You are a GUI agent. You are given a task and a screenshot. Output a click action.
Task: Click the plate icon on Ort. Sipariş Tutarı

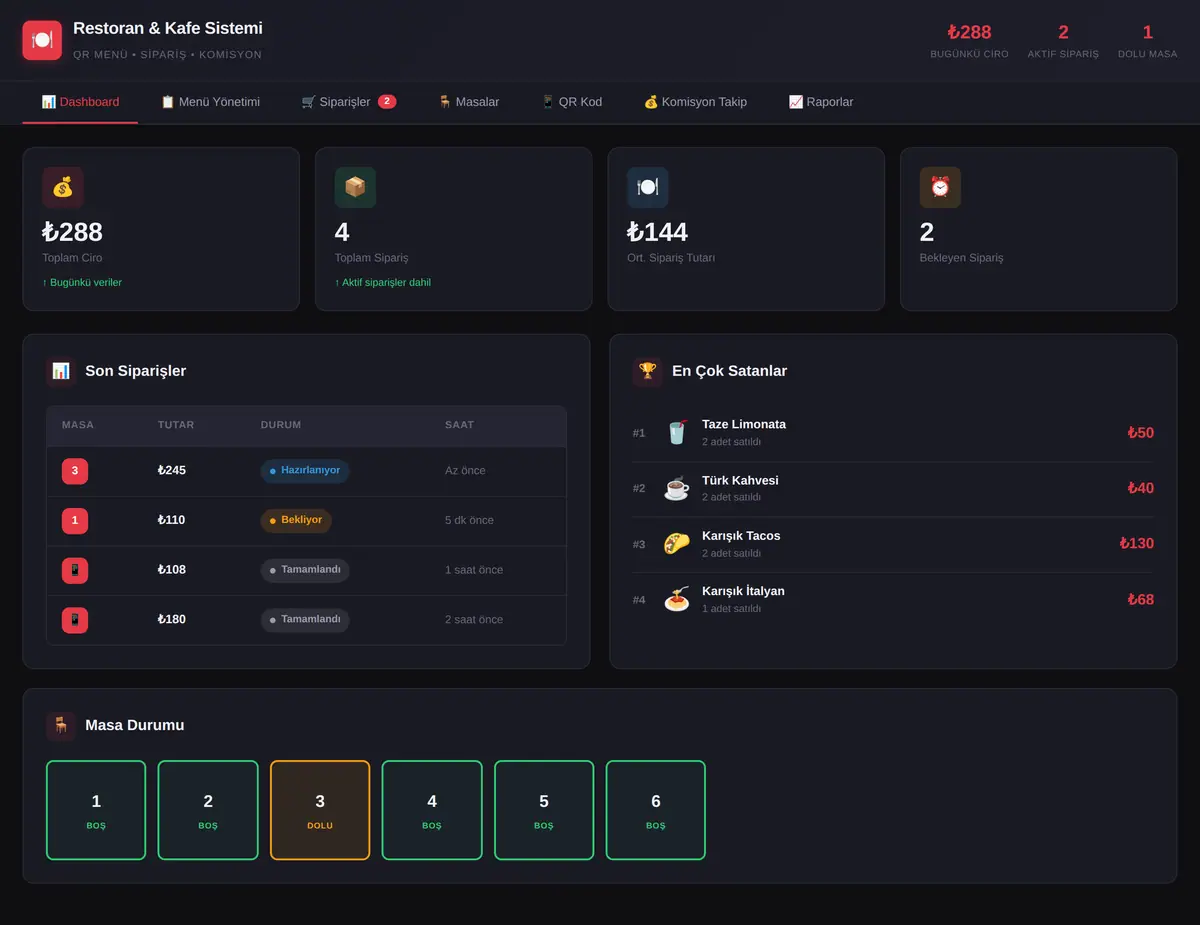click(x=647, y=187)
